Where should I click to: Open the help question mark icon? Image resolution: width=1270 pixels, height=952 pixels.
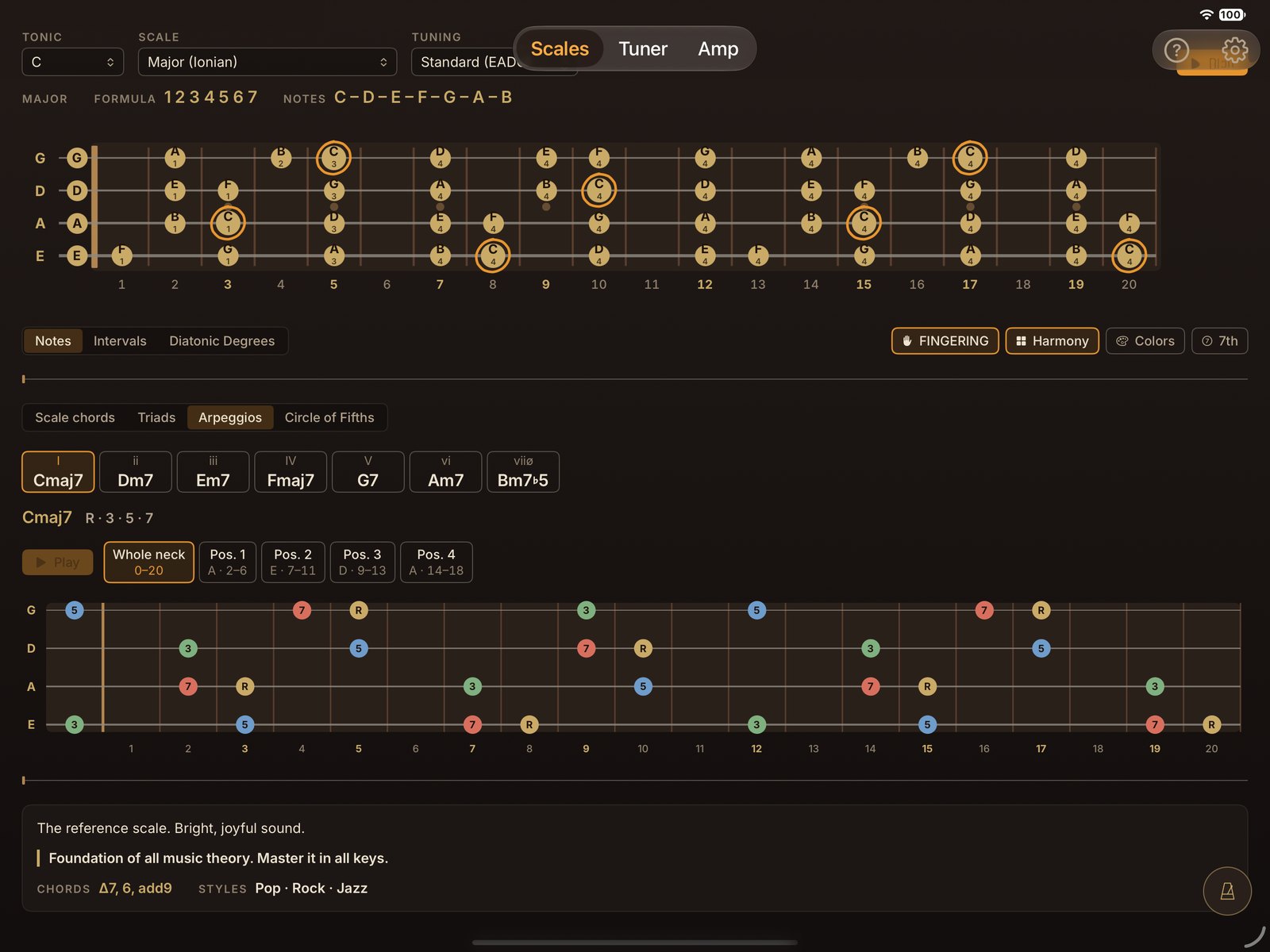coord(1176,51)
